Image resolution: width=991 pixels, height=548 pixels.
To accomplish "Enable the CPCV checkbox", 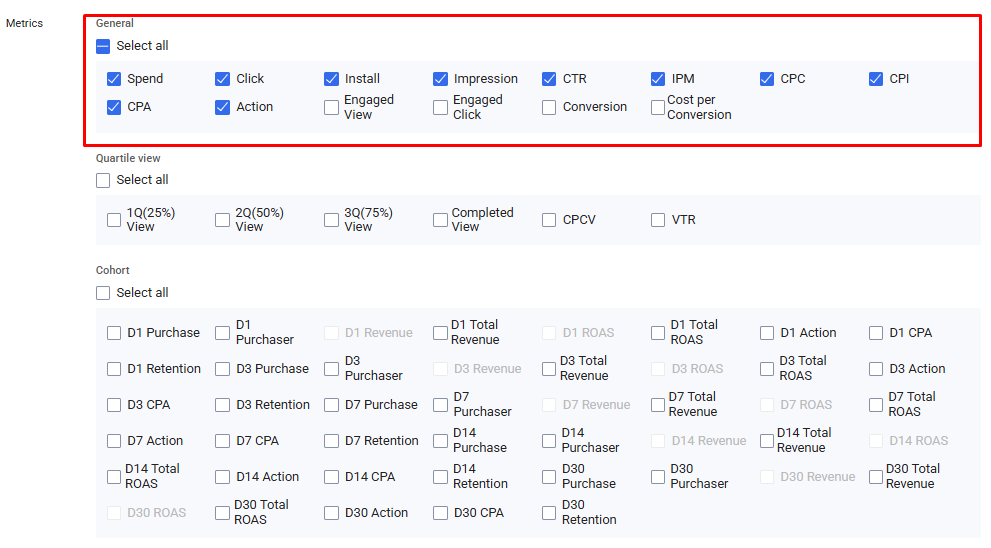I will pyautogui.click(x=549, y=220).
